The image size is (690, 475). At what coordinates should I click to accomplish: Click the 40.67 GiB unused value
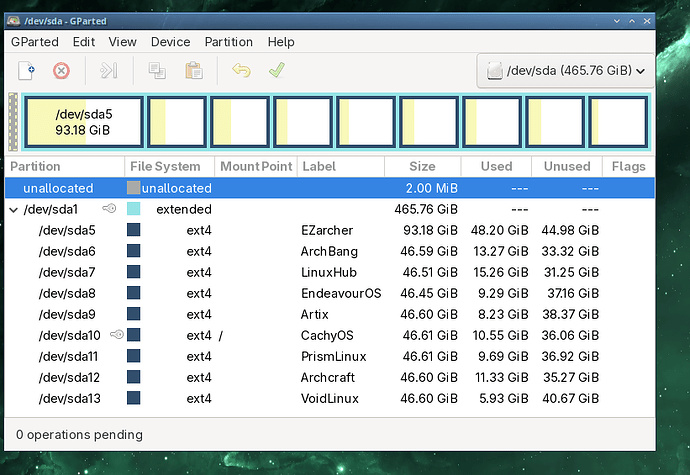tap(570, 398)
